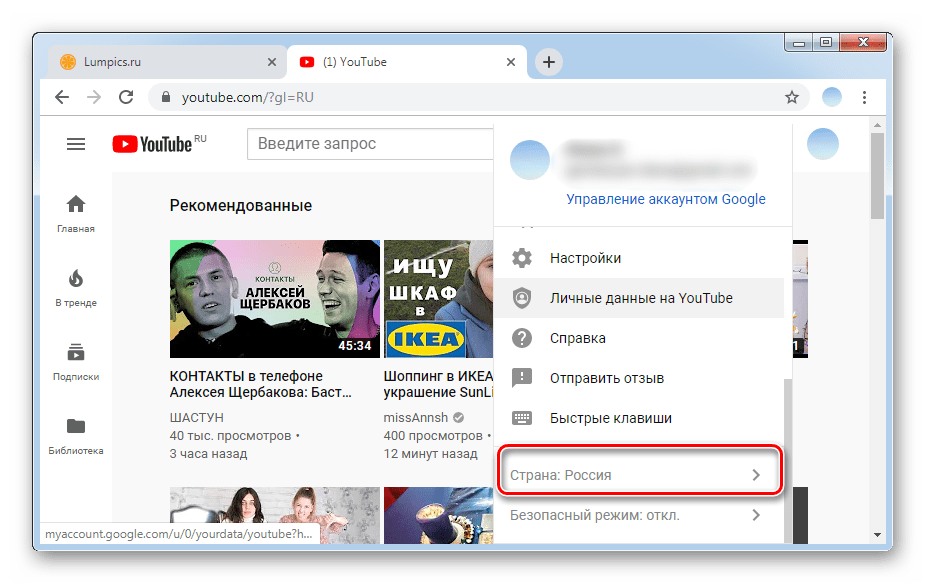Image resolution: width=926 pixels, height=584 pixels.
Task: Reload the page in the browser
Action: [126, 97]
